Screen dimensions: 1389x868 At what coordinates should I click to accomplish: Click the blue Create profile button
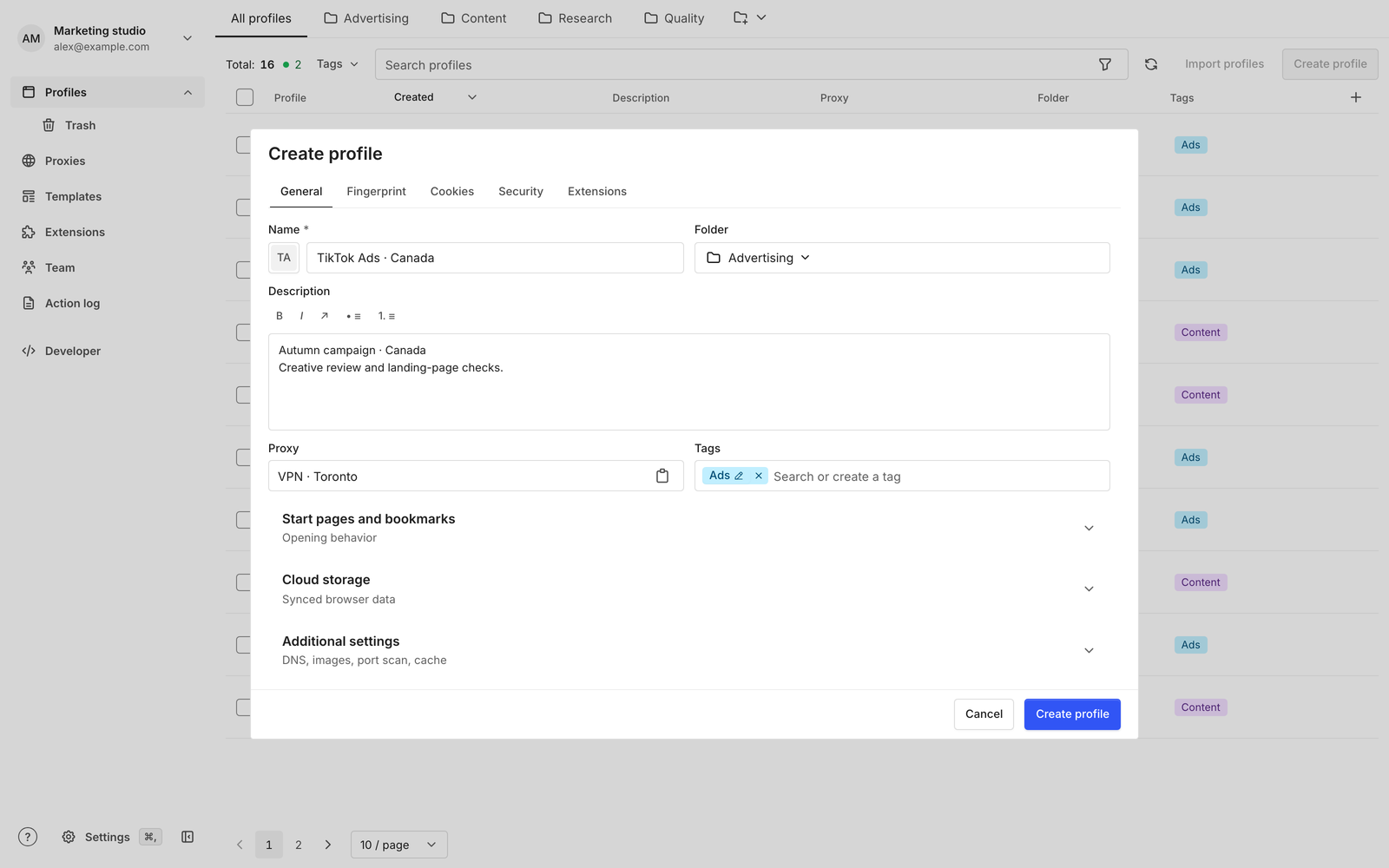click(x=1072, y=714)
